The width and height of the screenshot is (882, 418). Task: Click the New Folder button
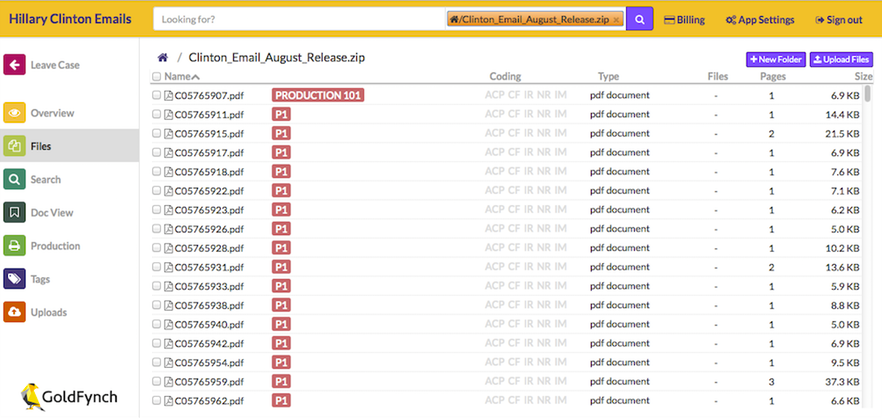(776, 59)
